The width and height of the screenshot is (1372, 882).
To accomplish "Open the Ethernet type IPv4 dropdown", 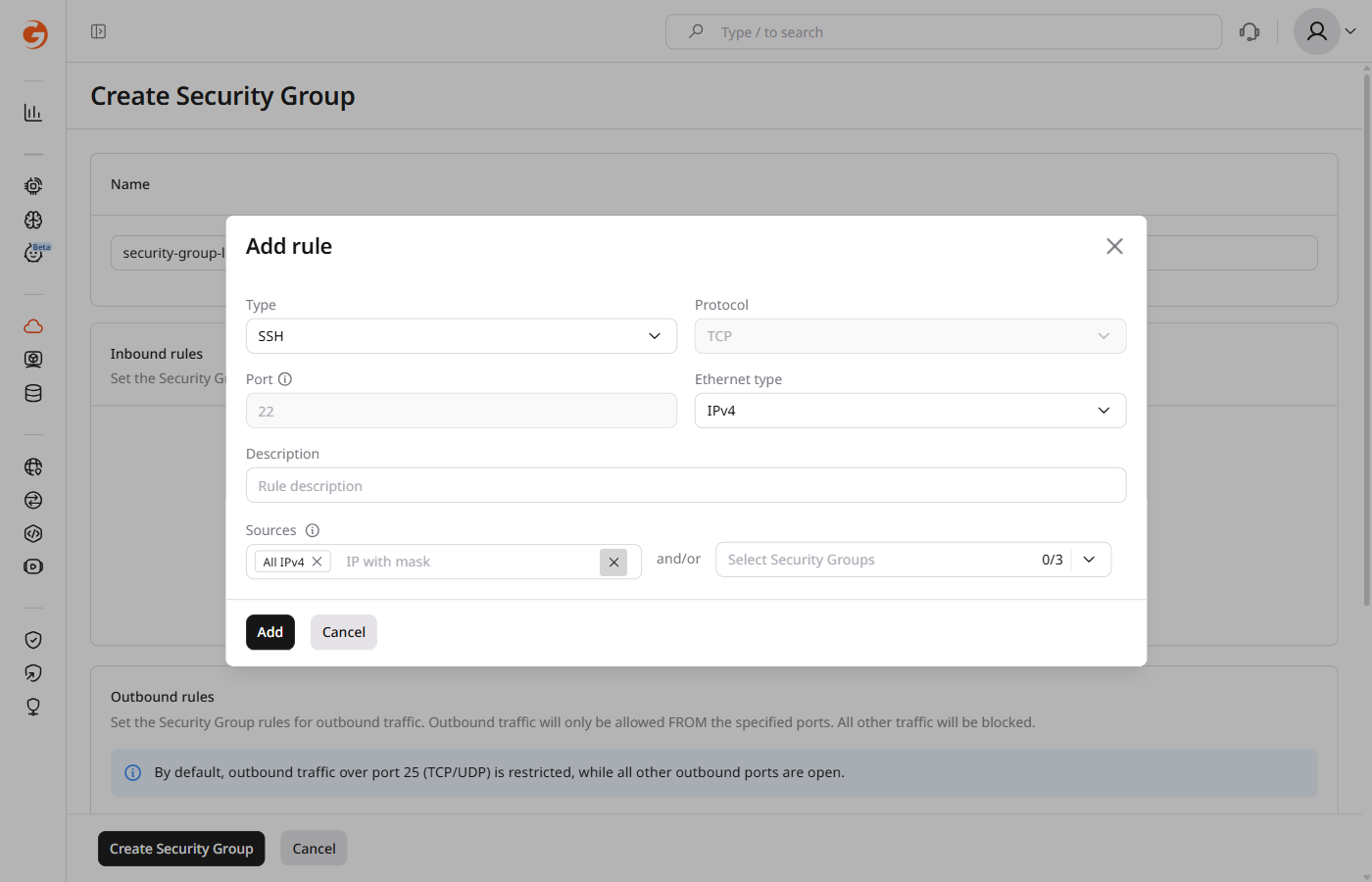I will (910, 411).
